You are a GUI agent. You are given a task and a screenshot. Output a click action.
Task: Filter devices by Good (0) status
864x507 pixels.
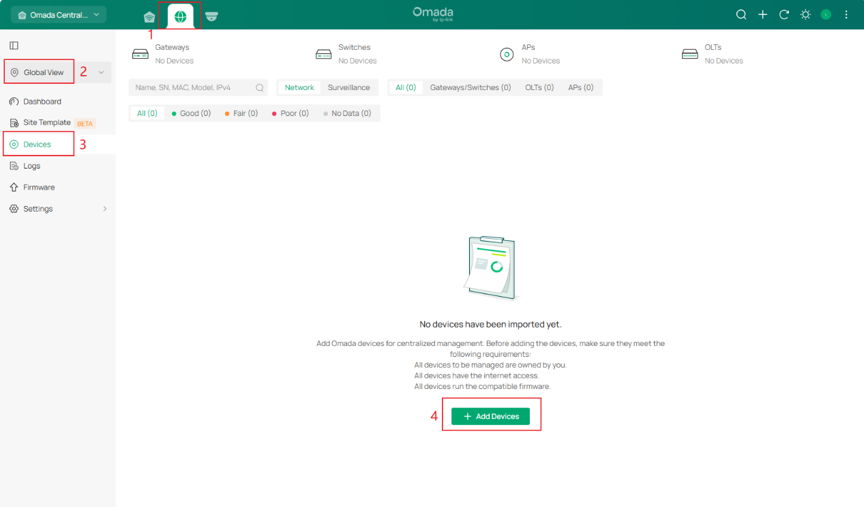[x=191, y=113]
